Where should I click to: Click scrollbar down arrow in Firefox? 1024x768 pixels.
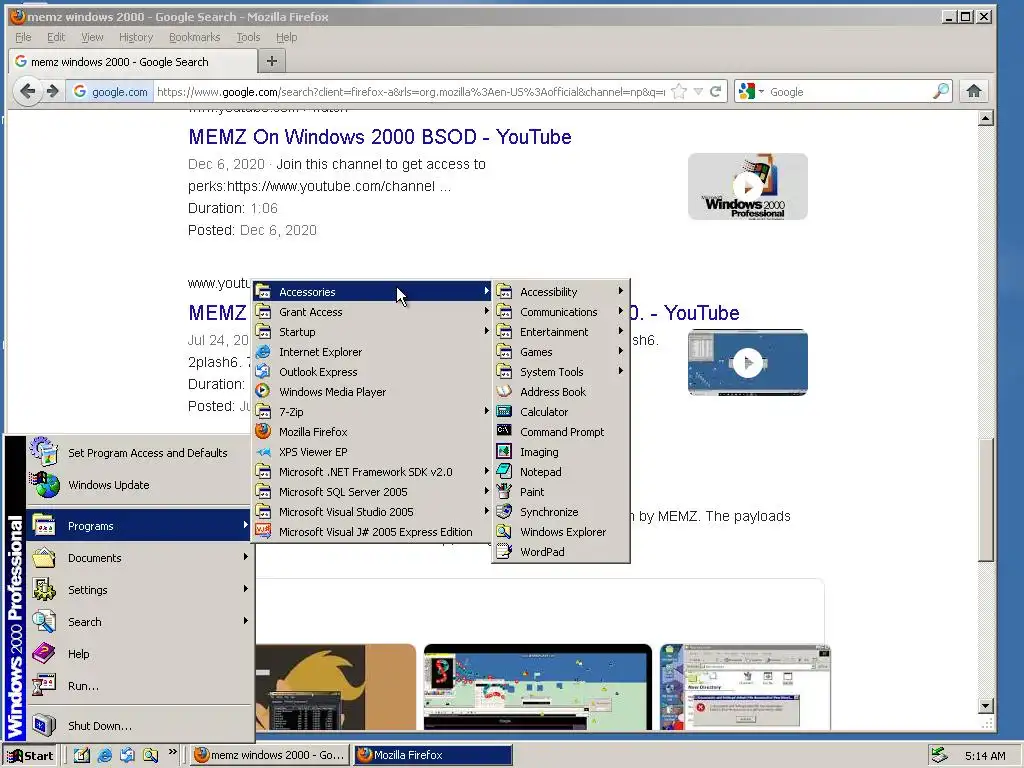coord(986,705)
